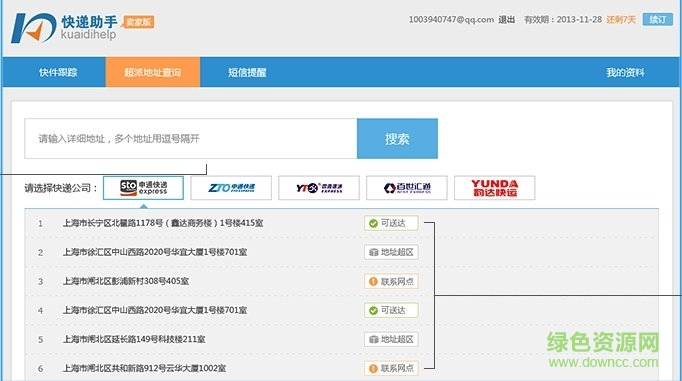Click the orange 卖家版 badge
This screenshot has width=682, height=381.
point(138,22)
